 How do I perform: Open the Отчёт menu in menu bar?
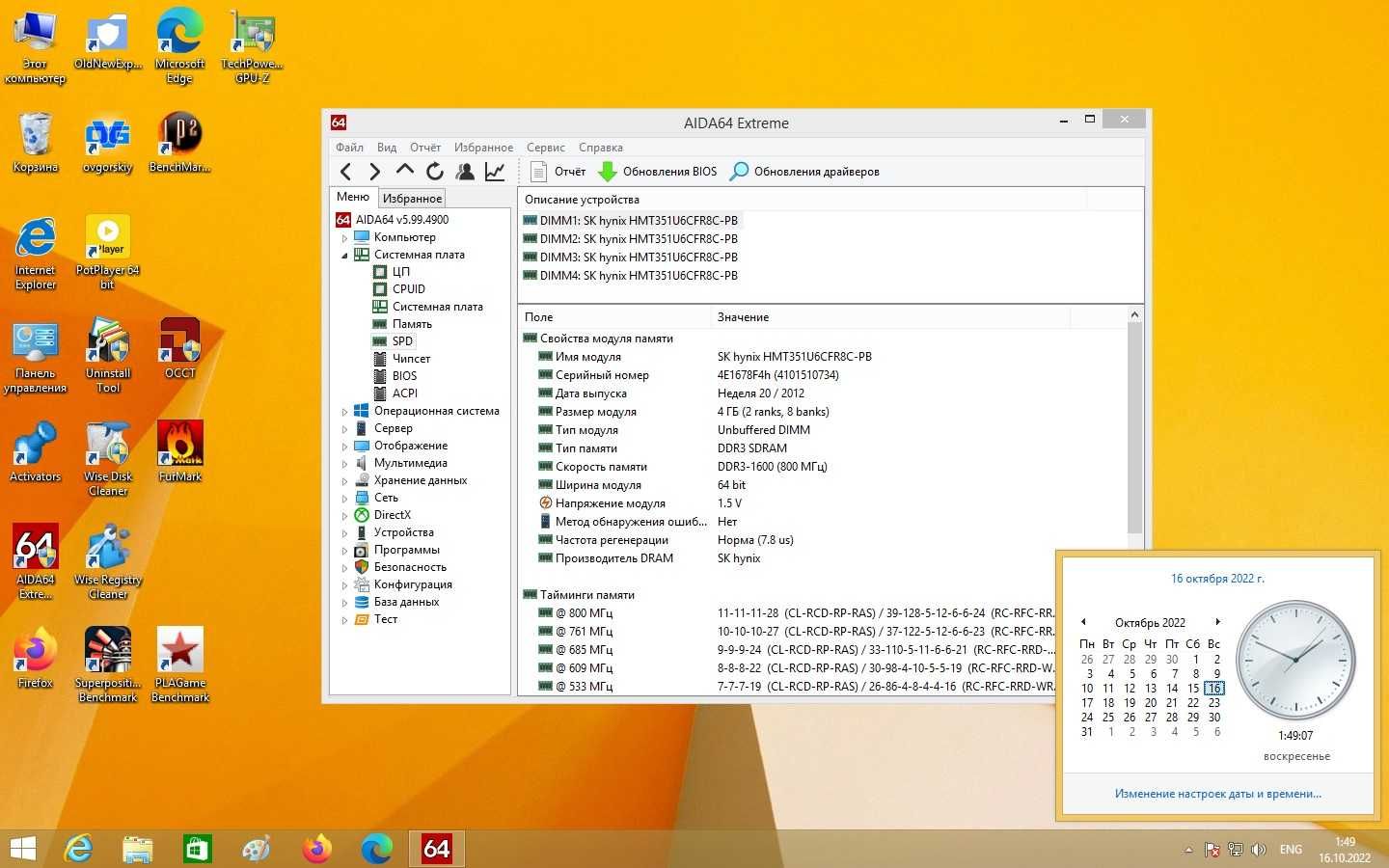[x=425, y=148]
